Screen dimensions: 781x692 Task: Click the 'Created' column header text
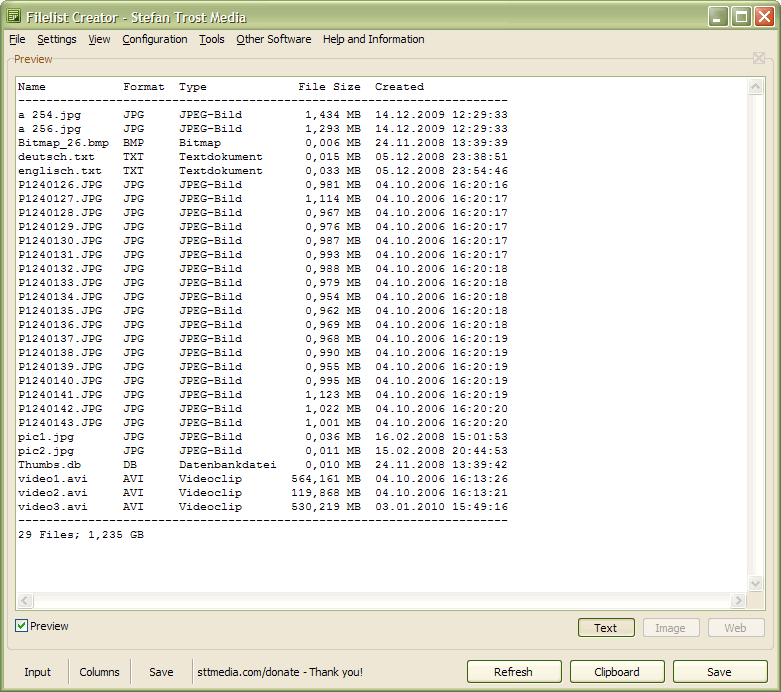coord(399,87)
